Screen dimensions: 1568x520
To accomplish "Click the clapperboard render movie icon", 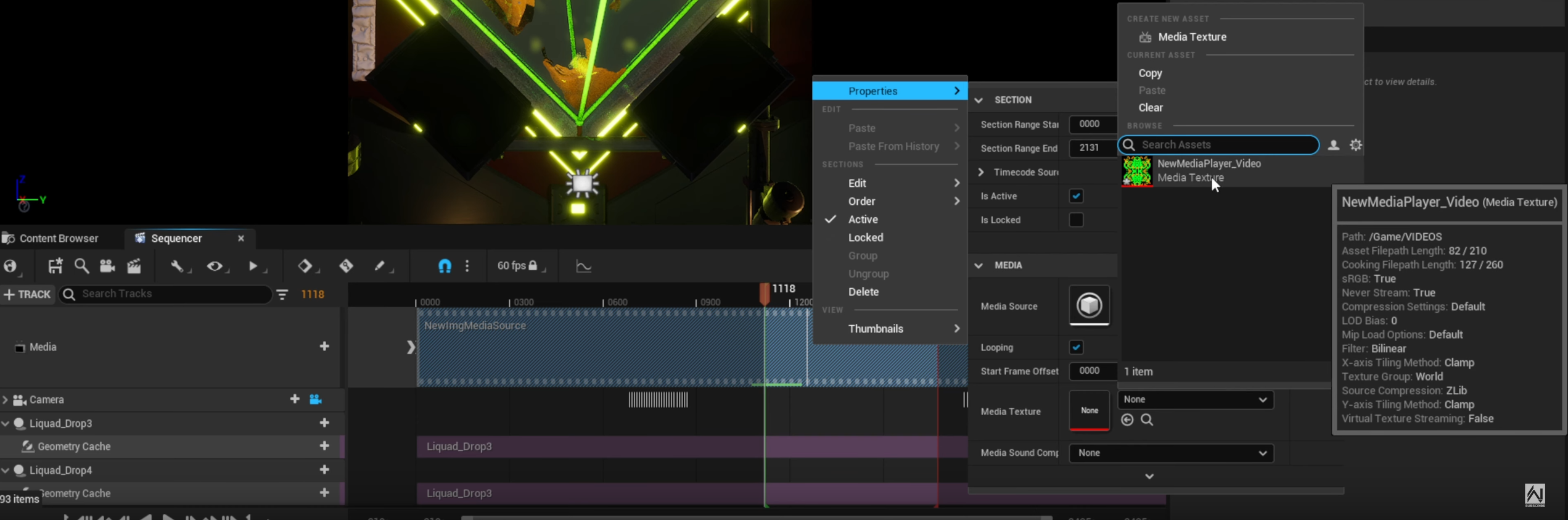I will (x=134, y=266).
